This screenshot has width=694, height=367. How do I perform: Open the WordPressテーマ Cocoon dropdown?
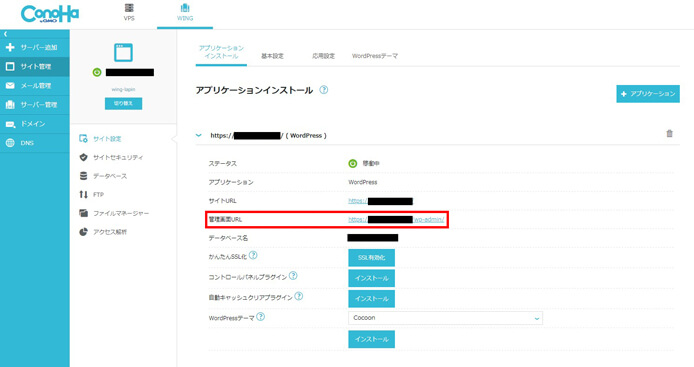pyautogui.click(x=445, y=318)
